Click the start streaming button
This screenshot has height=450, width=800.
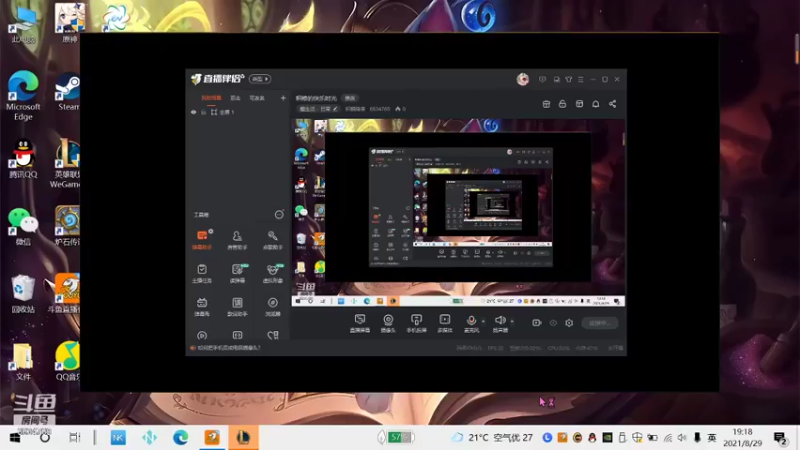(599, 323)
